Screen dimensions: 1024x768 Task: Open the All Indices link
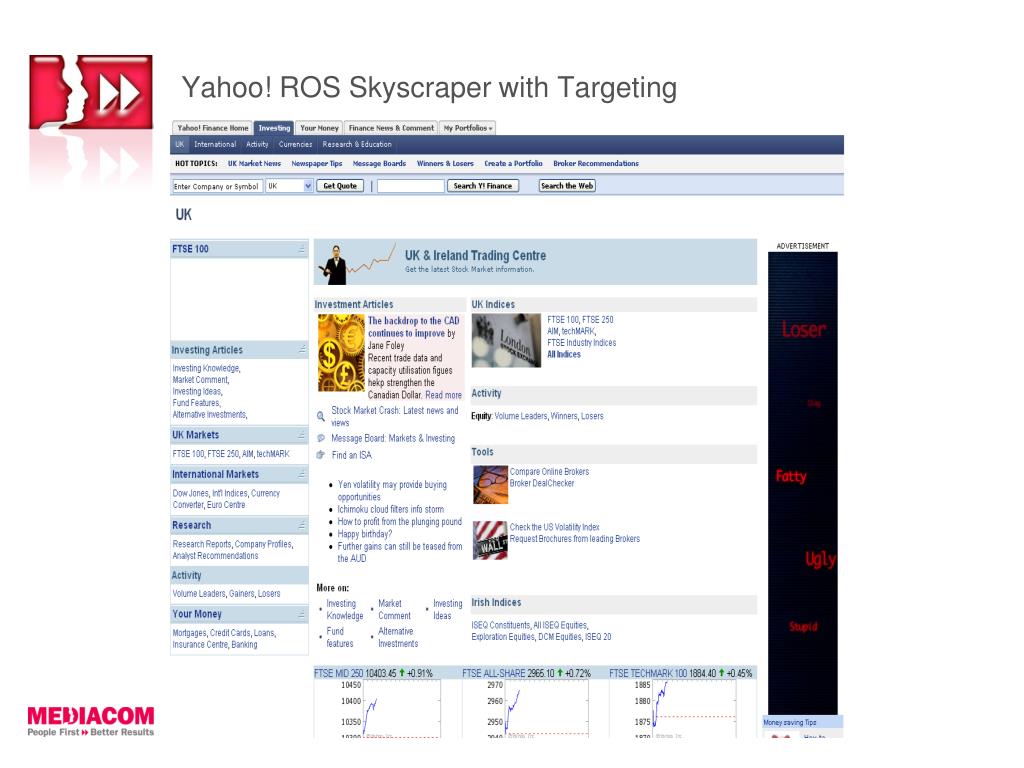pyautogui.click(x=564, y=354)
